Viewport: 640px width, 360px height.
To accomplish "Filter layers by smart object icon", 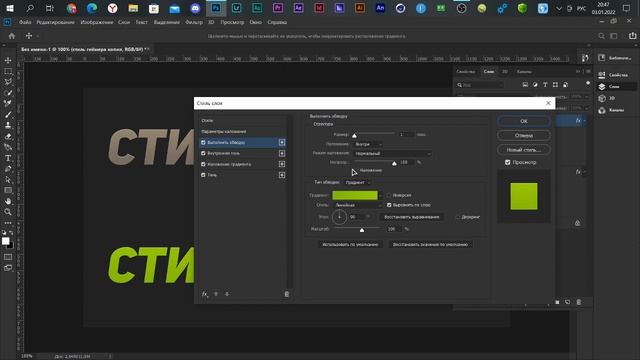I will click(x=565, y=84).
